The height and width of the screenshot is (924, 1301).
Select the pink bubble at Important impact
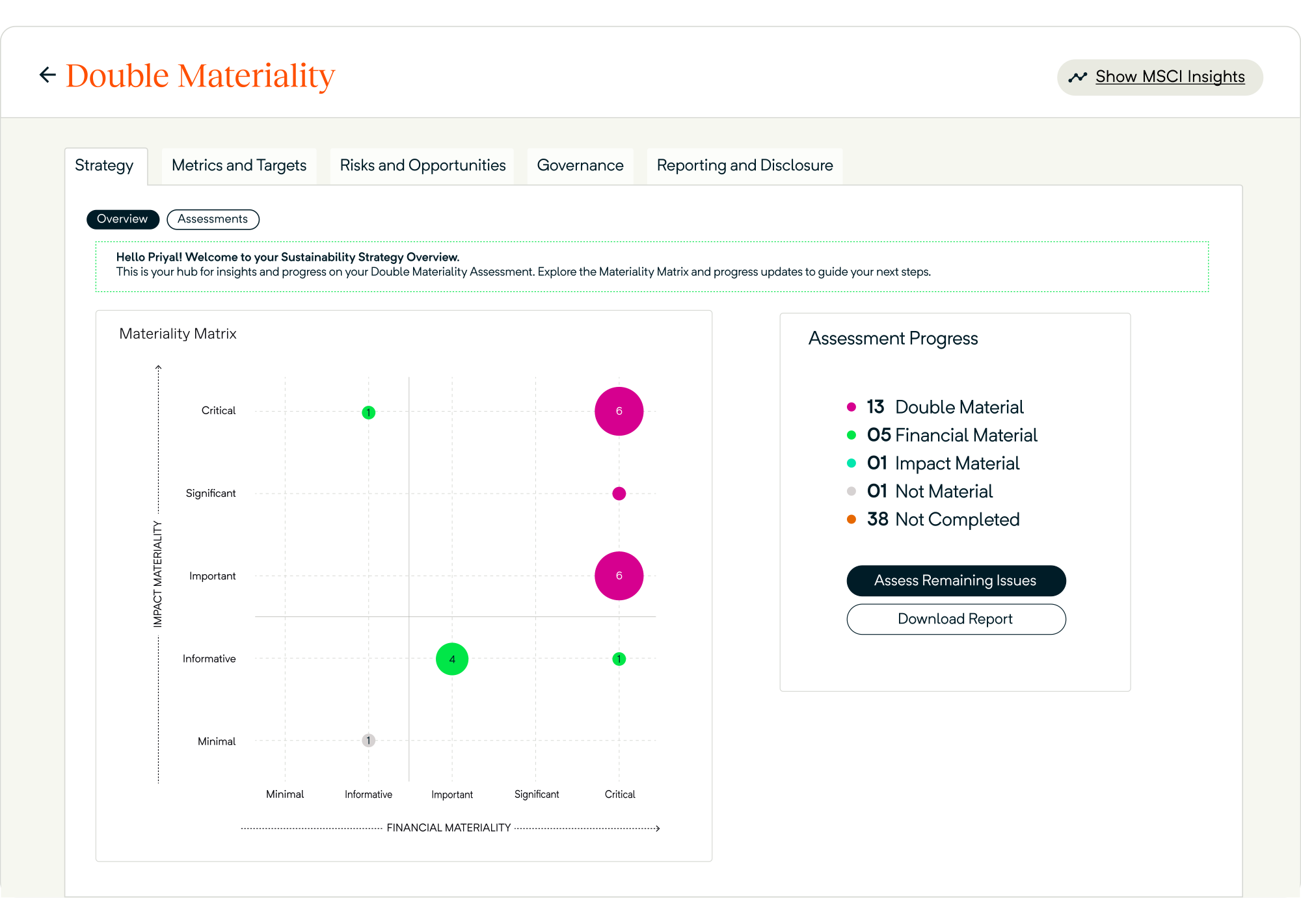(619, 575)
